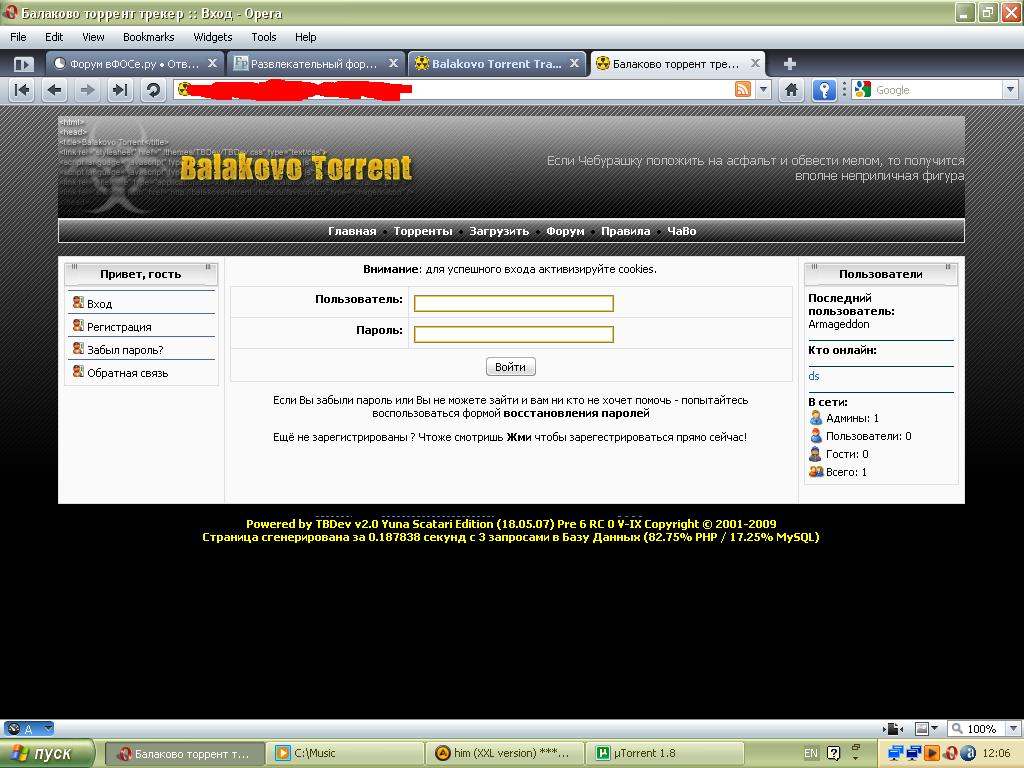1024x768 pixels.
Task: Click the Торренты navigation link
Action: pyautogui.click(x=422, y=231)
